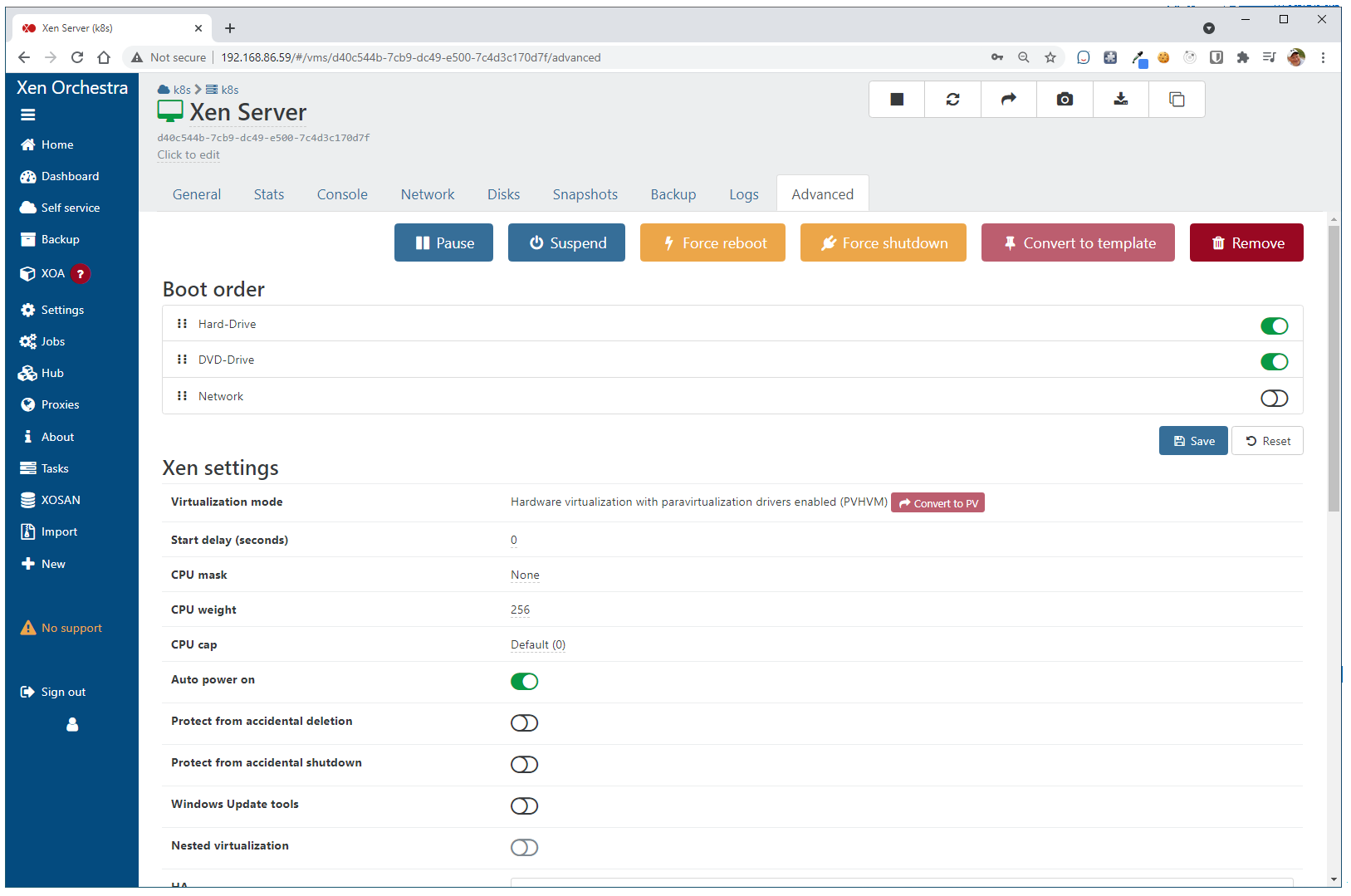Click the reboot VM refresh icon

click(x=952, y=100)
